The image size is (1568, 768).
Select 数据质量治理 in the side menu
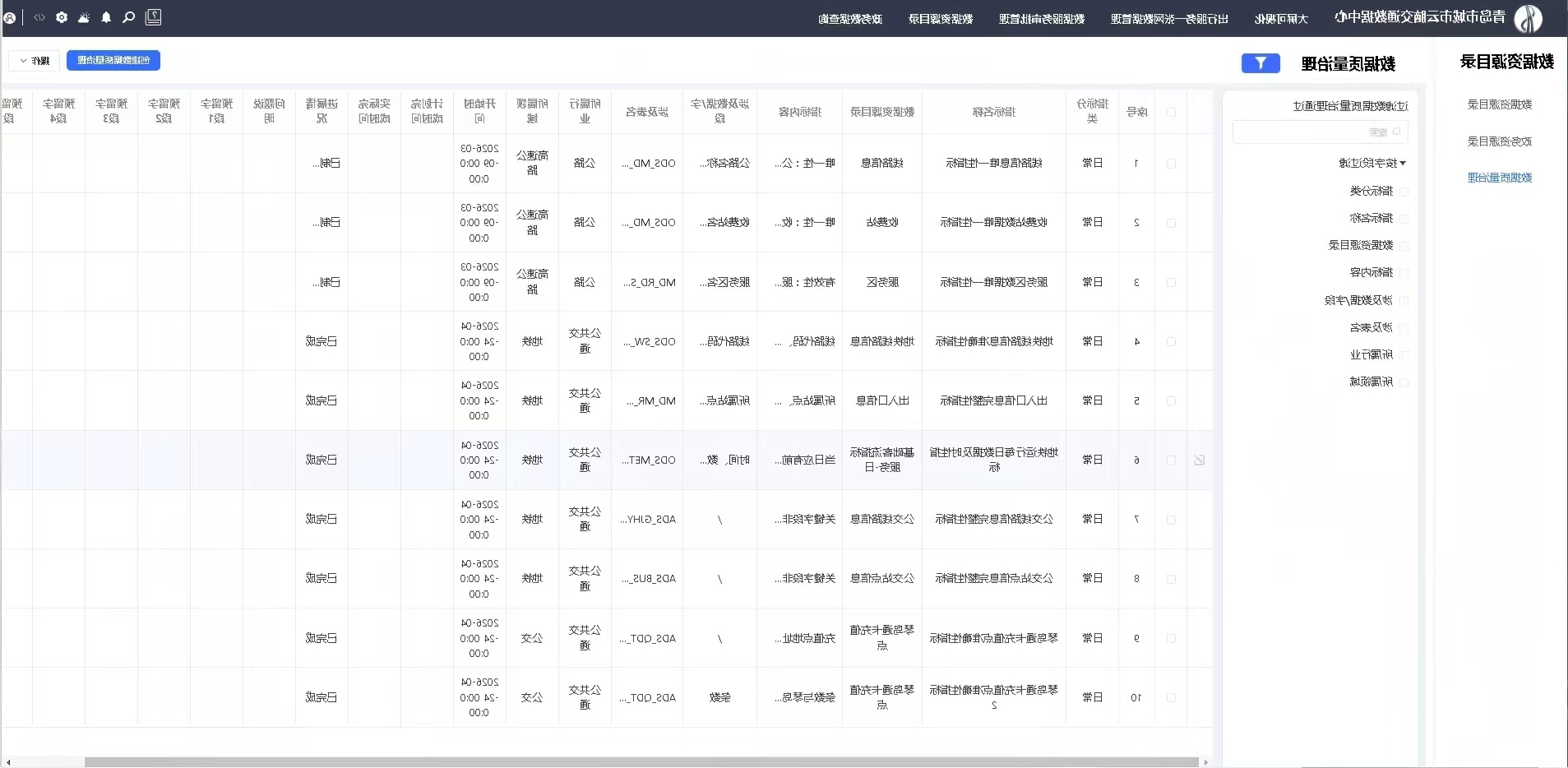coord(1500,178)
